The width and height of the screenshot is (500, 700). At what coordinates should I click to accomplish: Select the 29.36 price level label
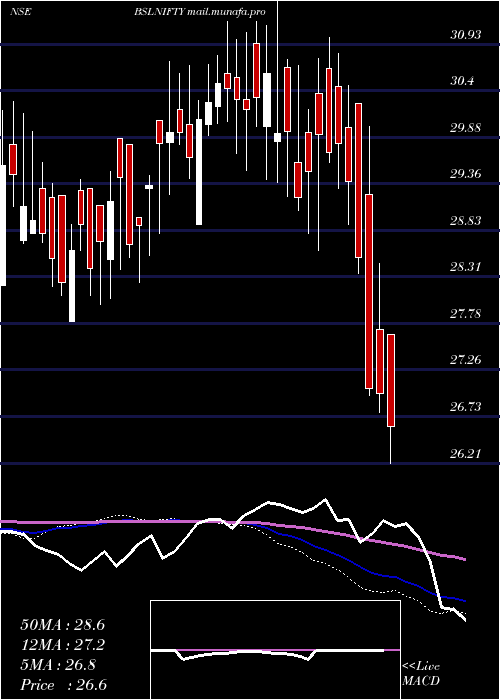[466, 174]
